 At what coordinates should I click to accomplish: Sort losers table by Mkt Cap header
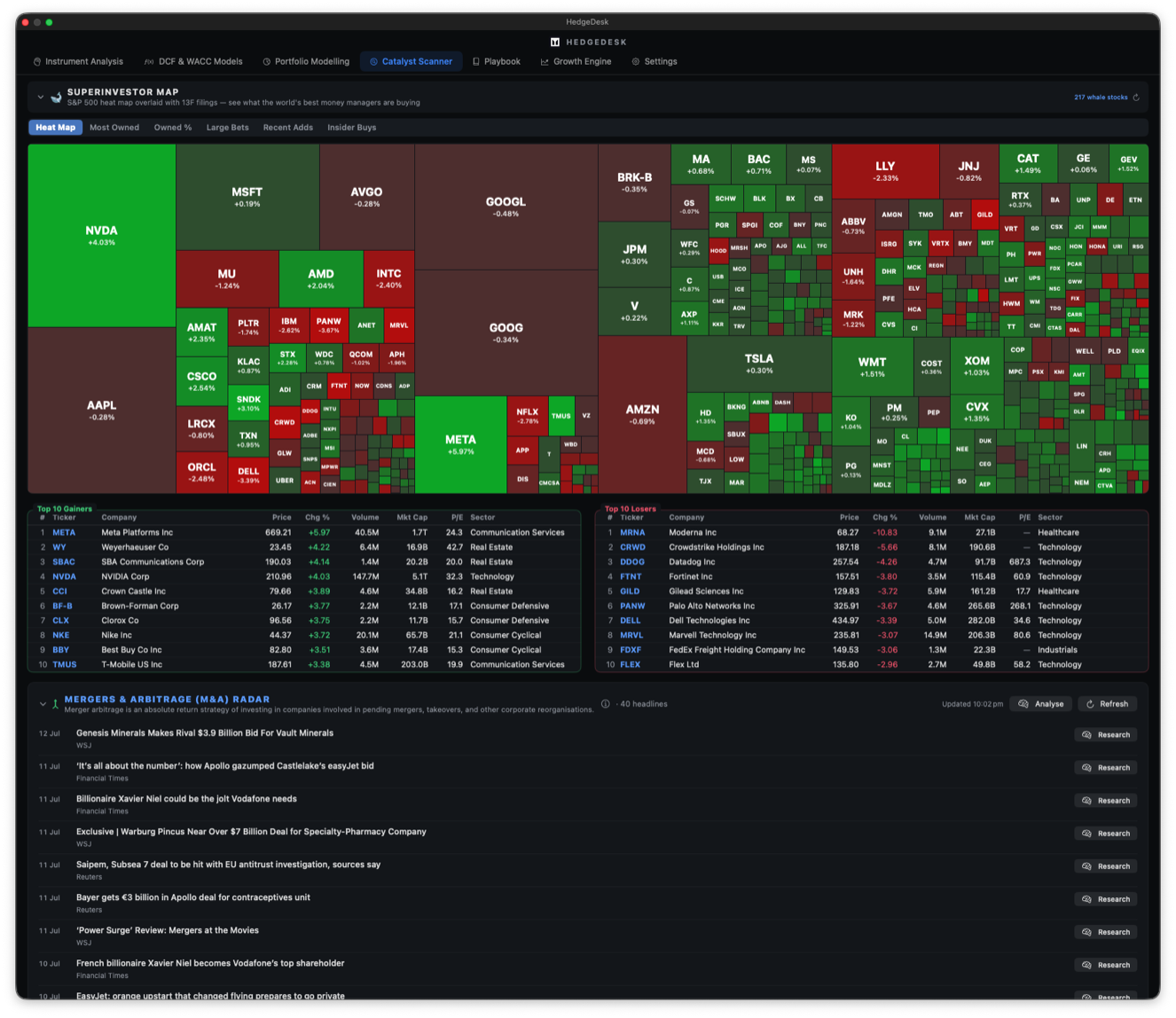pos(979,517)
